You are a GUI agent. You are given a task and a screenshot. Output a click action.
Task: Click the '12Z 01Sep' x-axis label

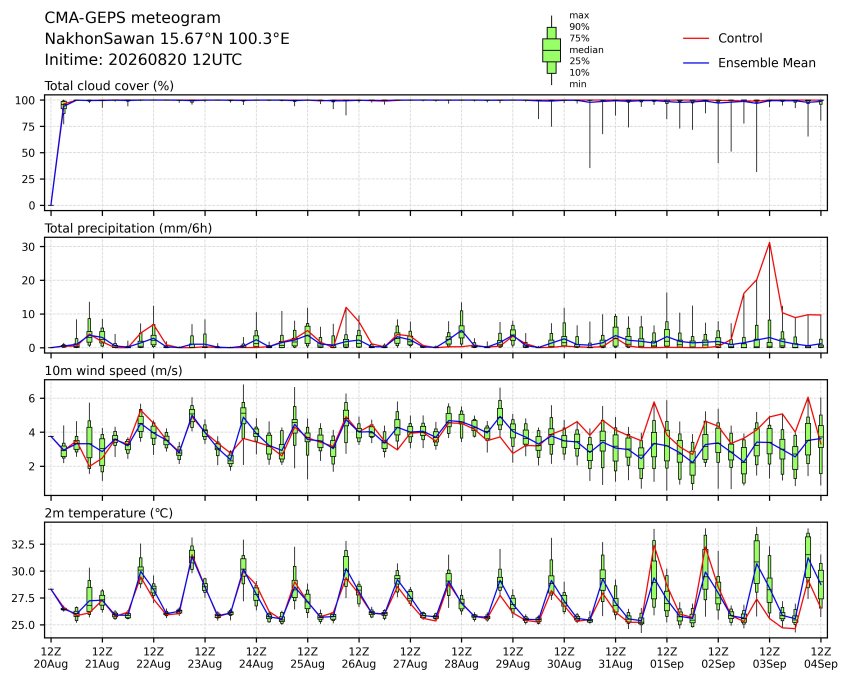tap(667, 658)
